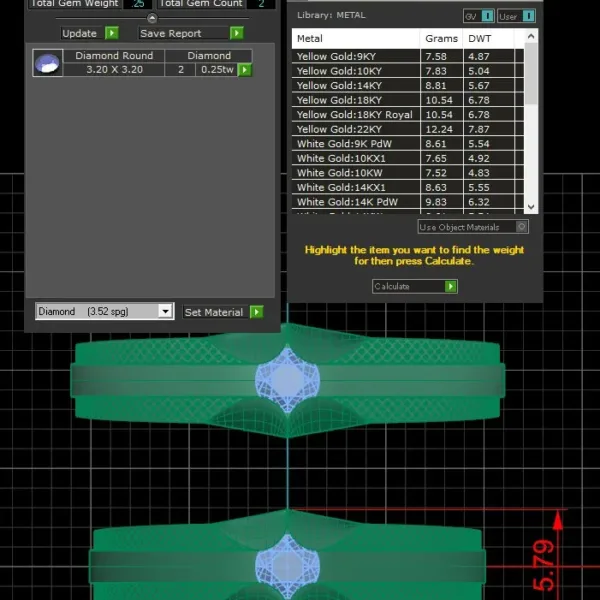Click the Set Material button
This screenshot has height=600, width=600.
pyautogui.click(x=223, y=312)
